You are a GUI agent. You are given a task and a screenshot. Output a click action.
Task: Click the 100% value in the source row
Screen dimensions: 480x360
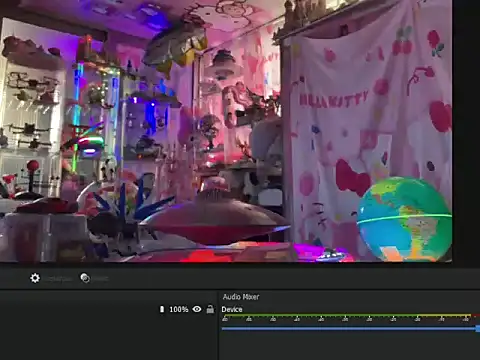click(179, 309)
